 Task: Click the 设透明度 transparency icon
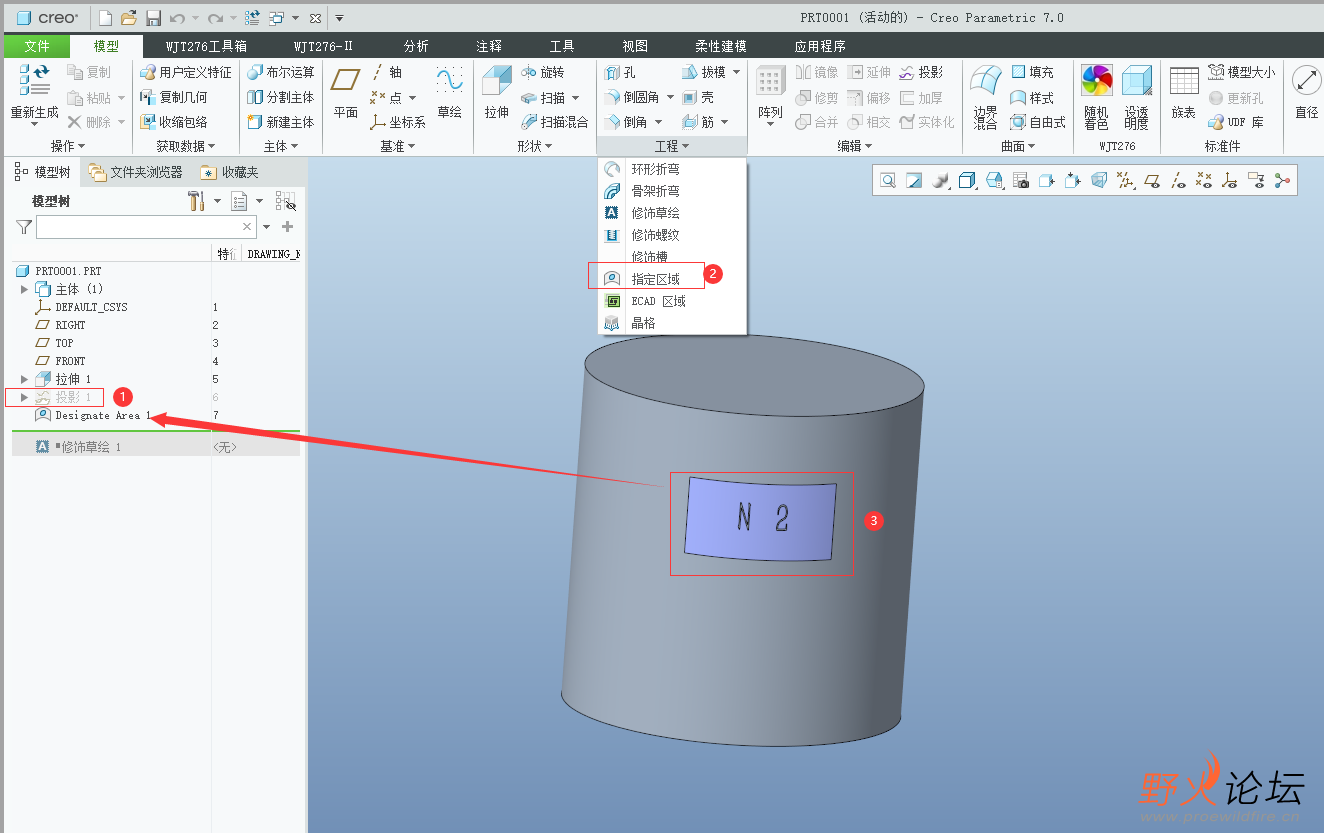(1136, 97)
